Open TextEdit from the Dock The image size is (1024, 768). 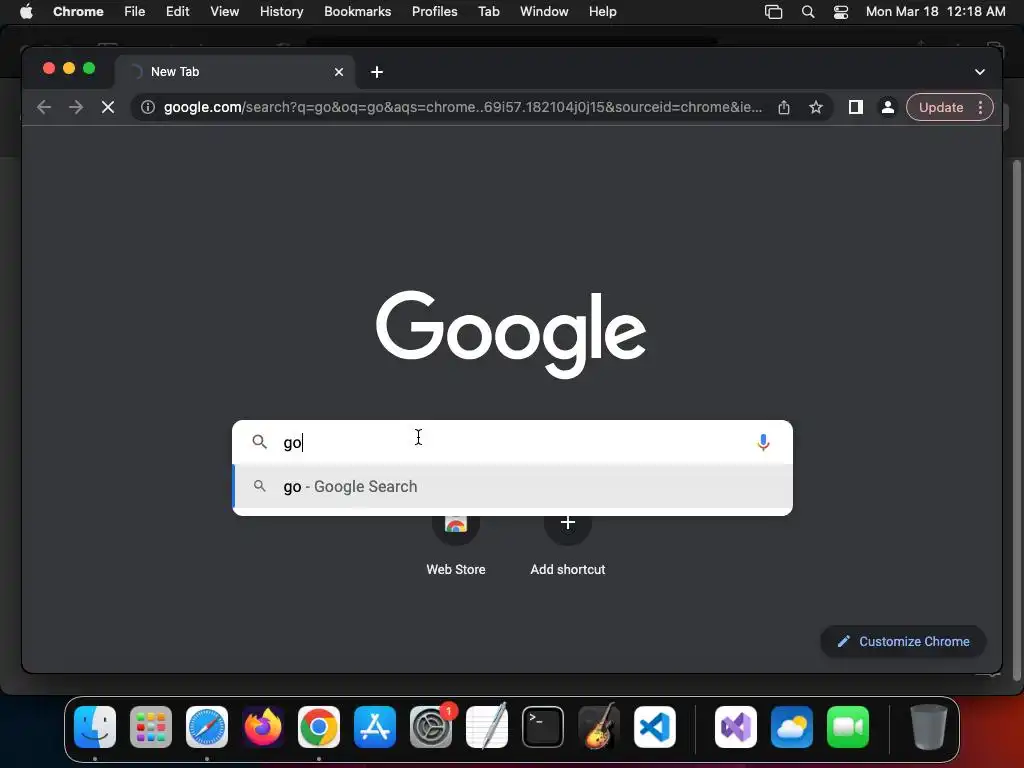487,727
